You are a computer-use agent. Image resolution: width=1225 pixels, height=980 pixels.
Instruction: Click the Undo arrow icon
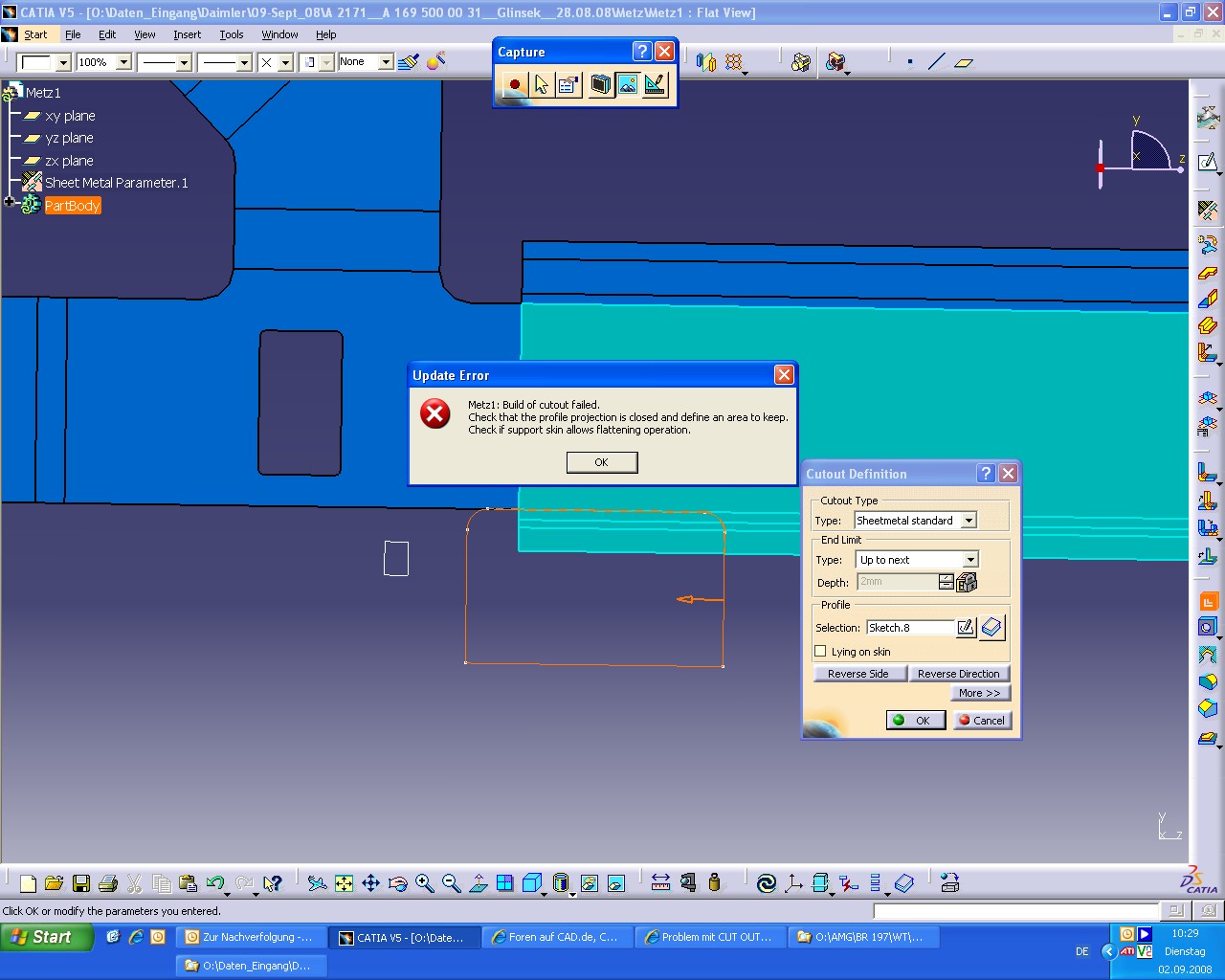pyautogui.click(x=215, y=883)
